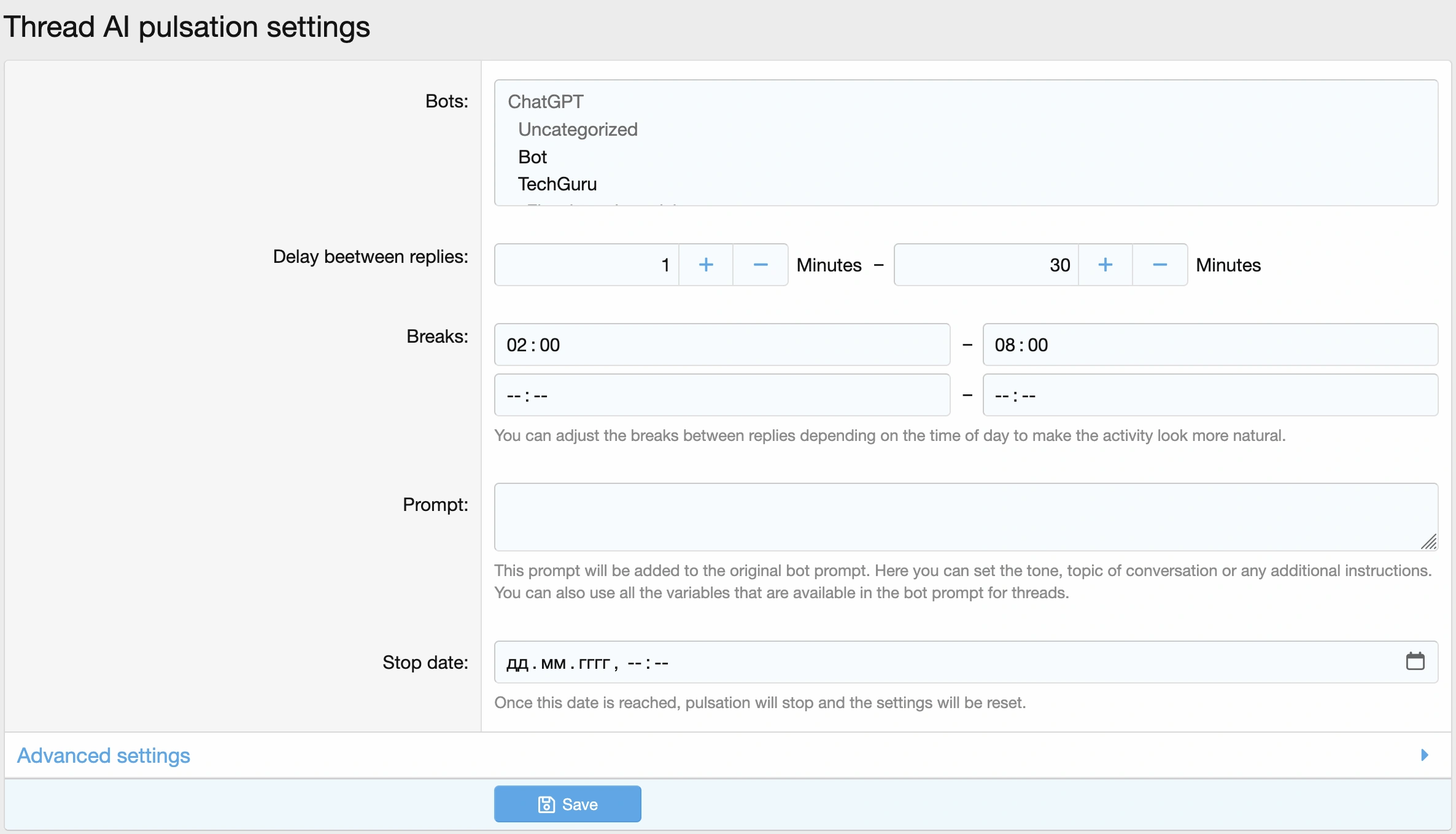Viewport: 1456px width, 834px height.
Task: Click the ChatGPT group heading
Action: click(x=546, y=102)
